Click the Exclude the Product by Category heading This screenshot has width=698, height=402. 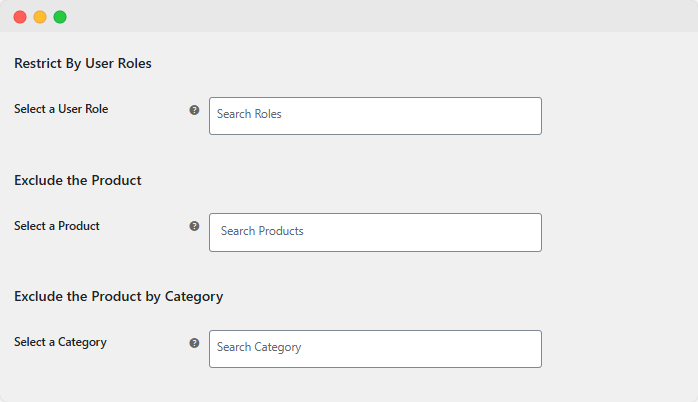click(x=118, y=297)
